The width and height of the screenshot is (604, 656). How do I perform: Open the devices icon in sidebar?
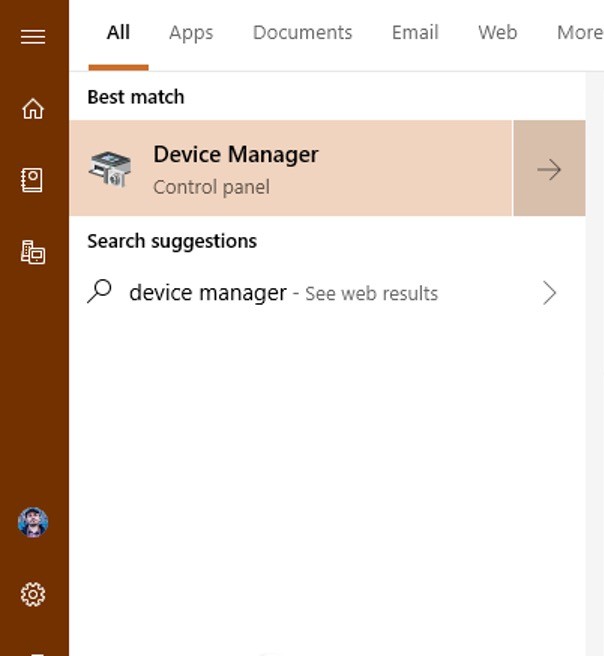point(33,252)
